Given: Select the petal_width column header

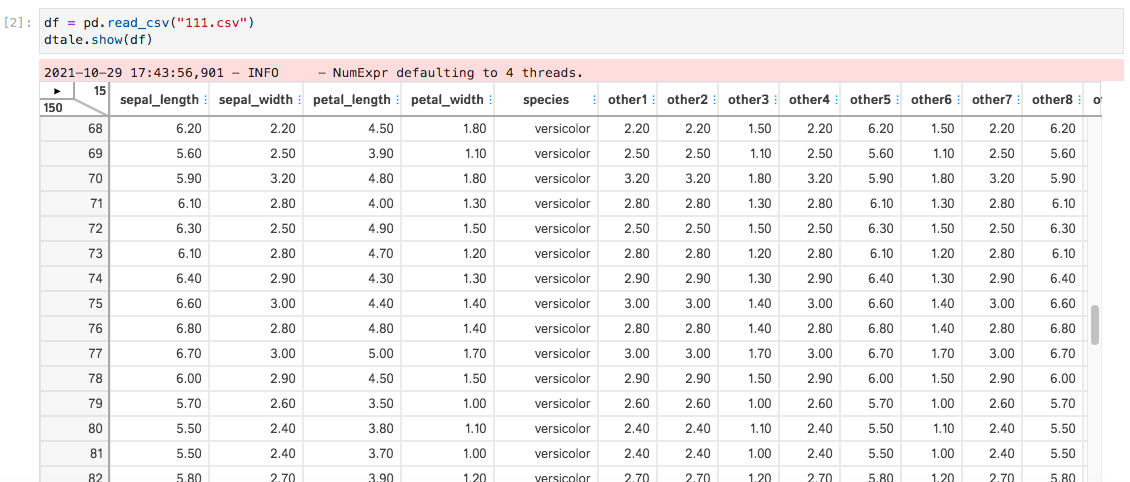Looking at the screenshot, I should (x=448, y=100).
